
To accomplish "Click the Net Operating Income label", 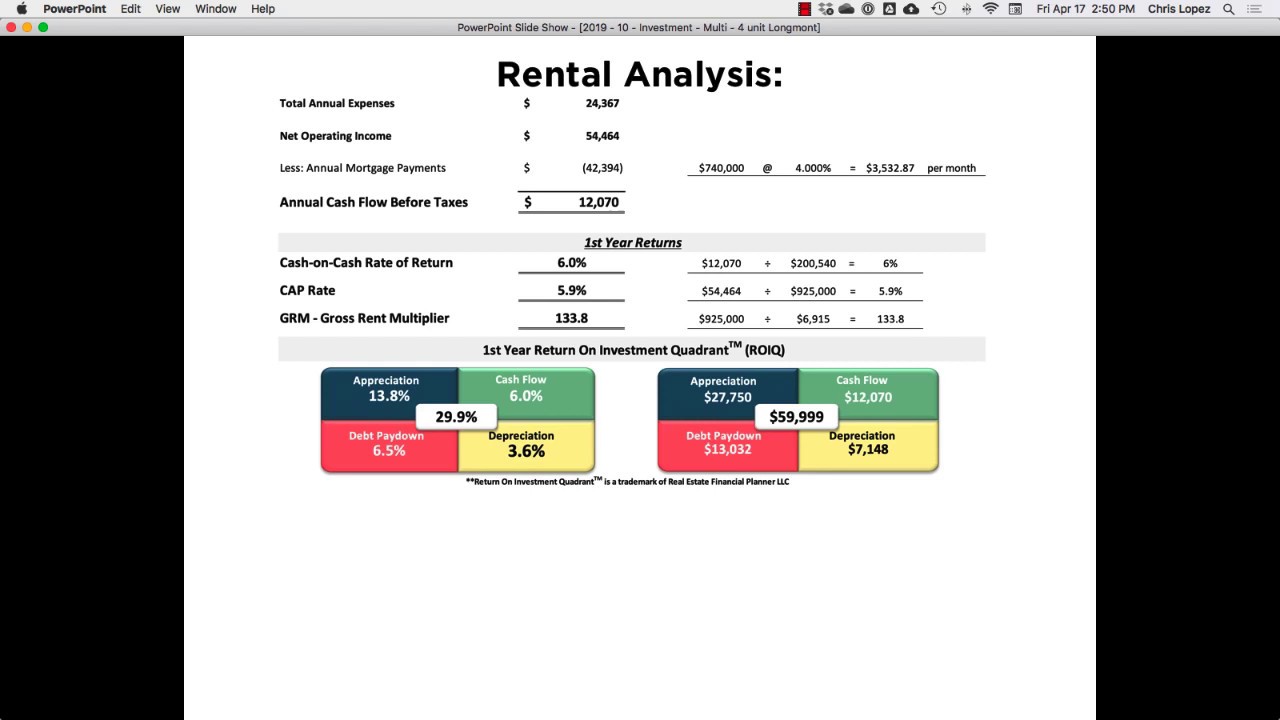I will pos(335,136).
